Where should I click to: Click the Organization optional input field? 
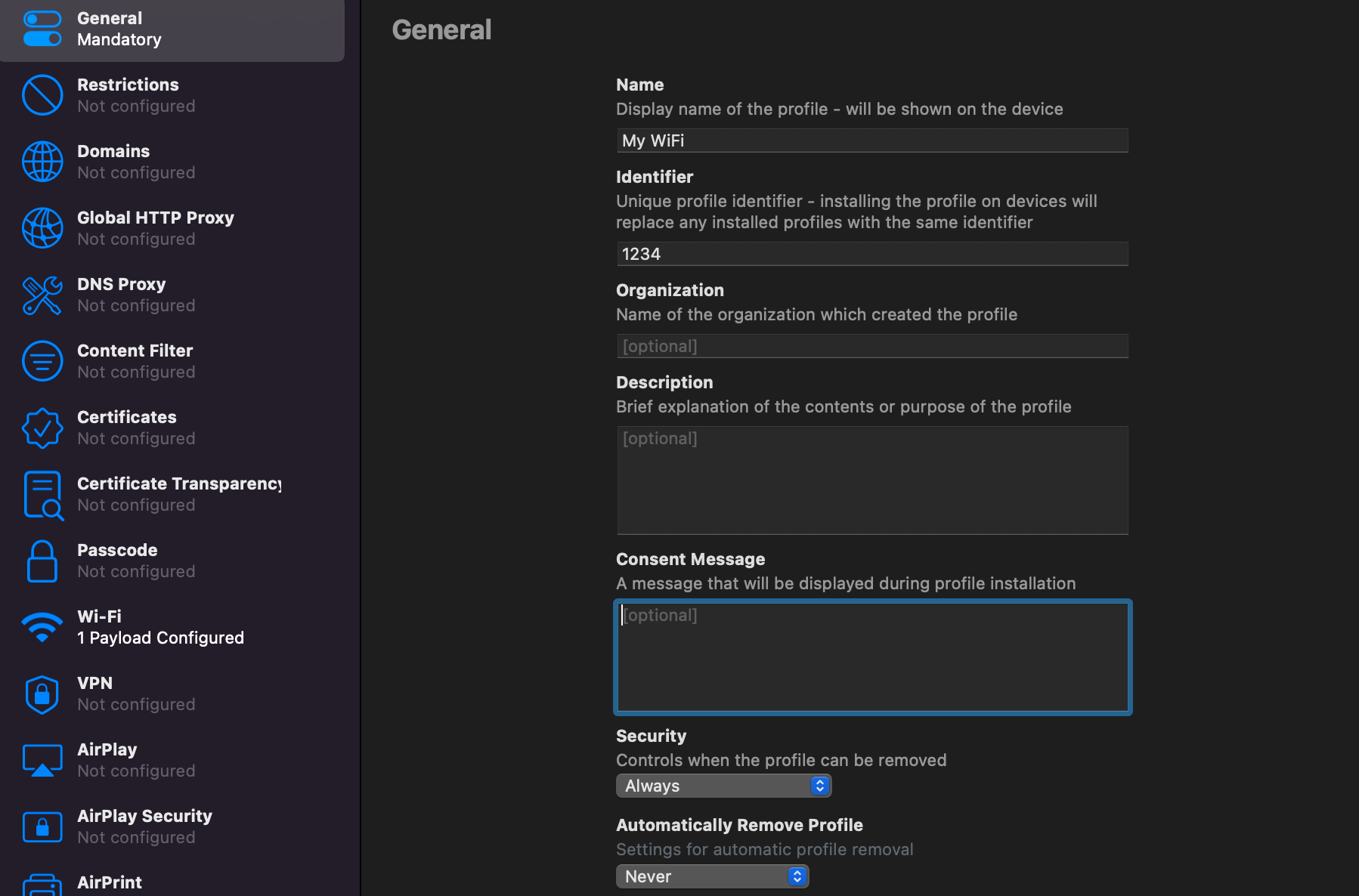871,345
